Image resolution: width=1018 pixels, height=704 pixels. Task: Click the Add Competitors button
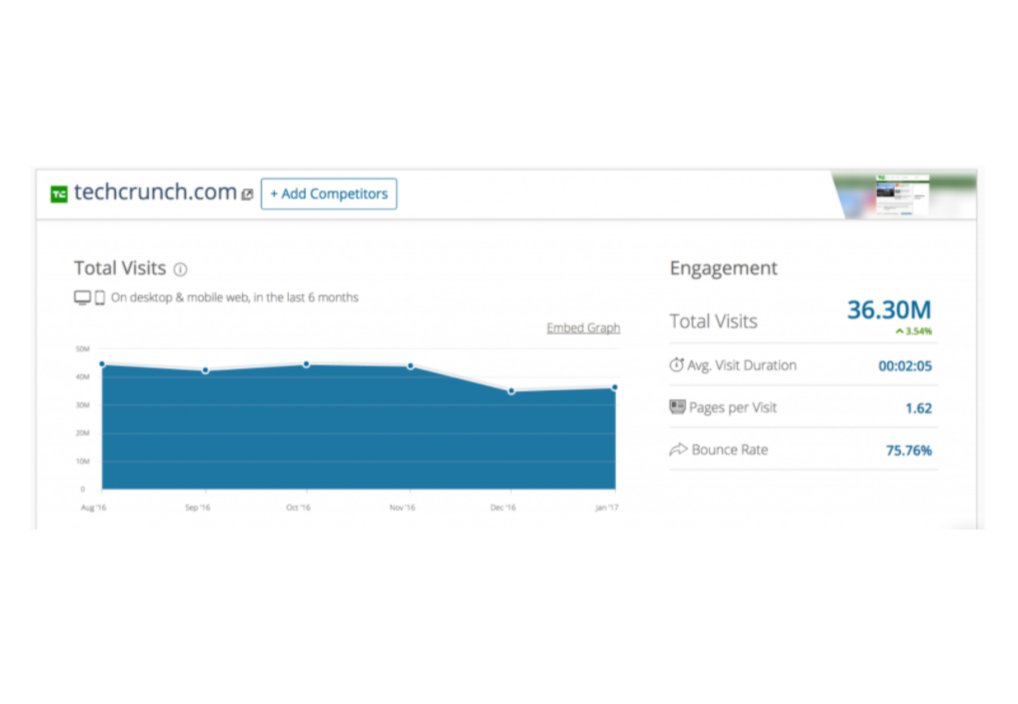click(329, 194)
